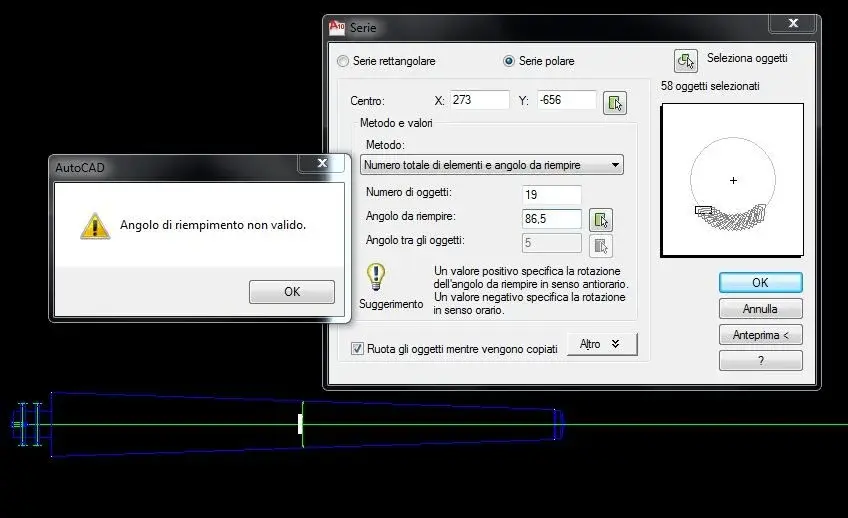Click the Seleziona oggetti icon button
Image resolution: width=848 pixels, height=518 pixels.
coord(685,61)
